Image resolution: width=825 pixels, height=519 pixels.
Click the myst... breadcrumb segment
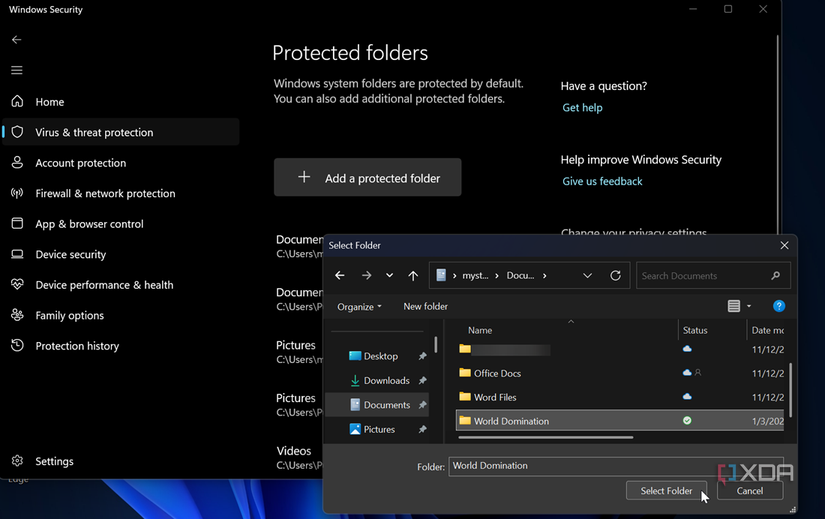[475, 275]
